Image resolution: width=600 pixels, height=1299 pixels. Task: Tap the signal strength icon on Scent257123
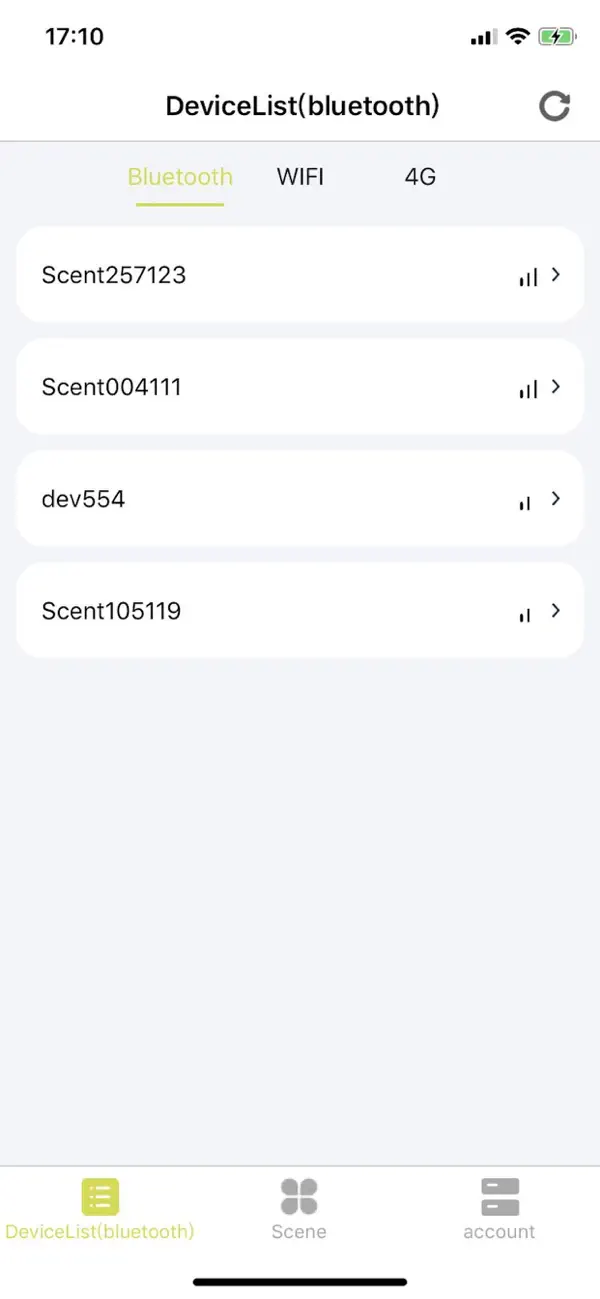pyautogui.click(x=527, y=276)
